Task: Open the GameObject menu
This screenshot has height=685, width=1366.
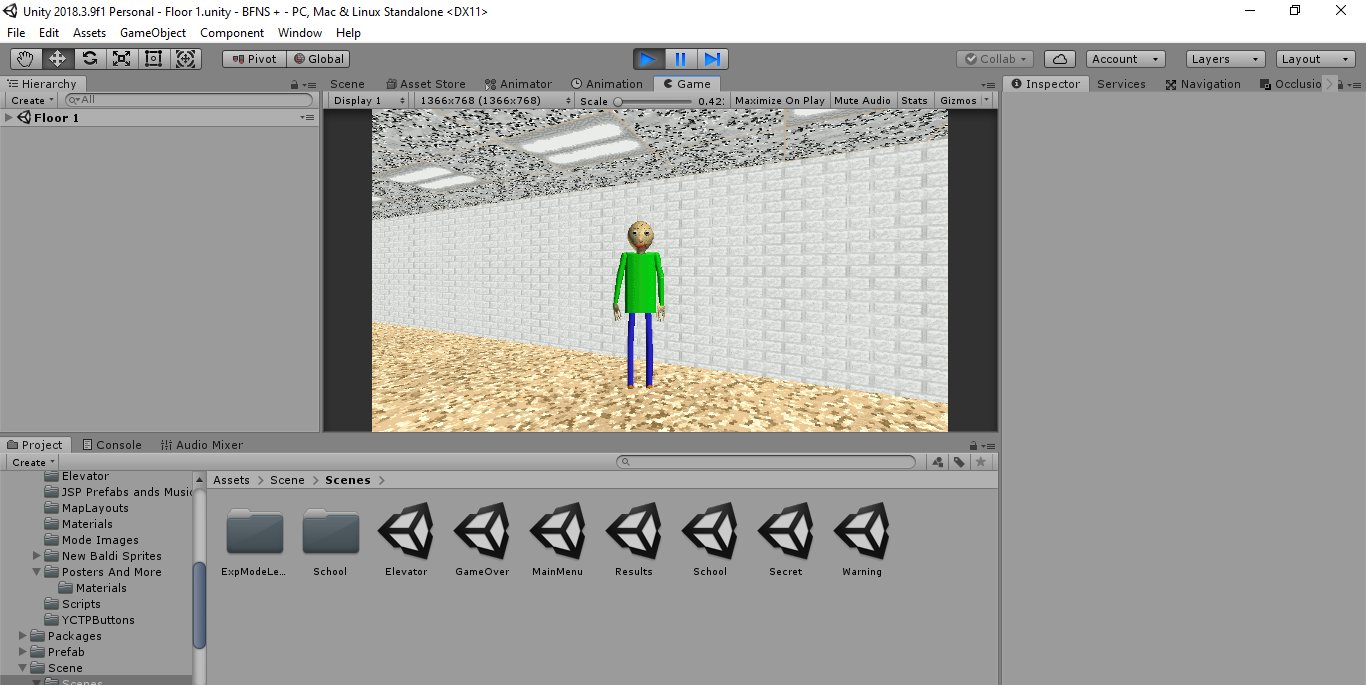Action: tap(153, 33)
